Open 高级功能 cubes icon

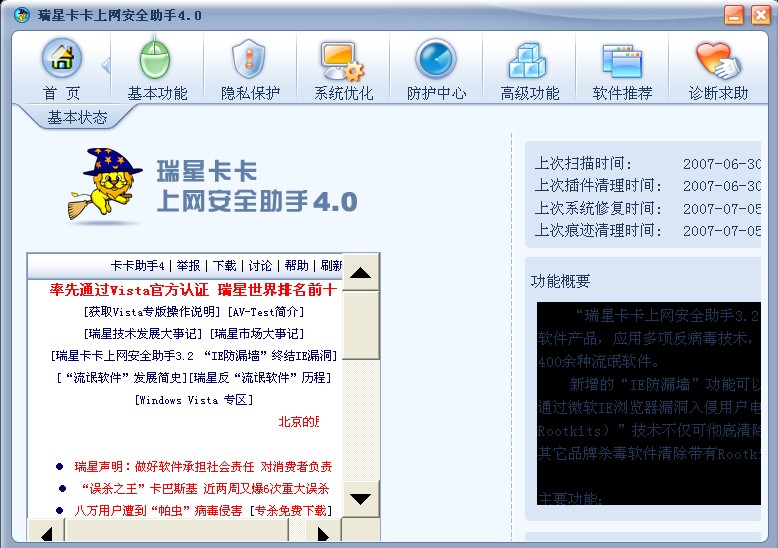tap(527, 61)
